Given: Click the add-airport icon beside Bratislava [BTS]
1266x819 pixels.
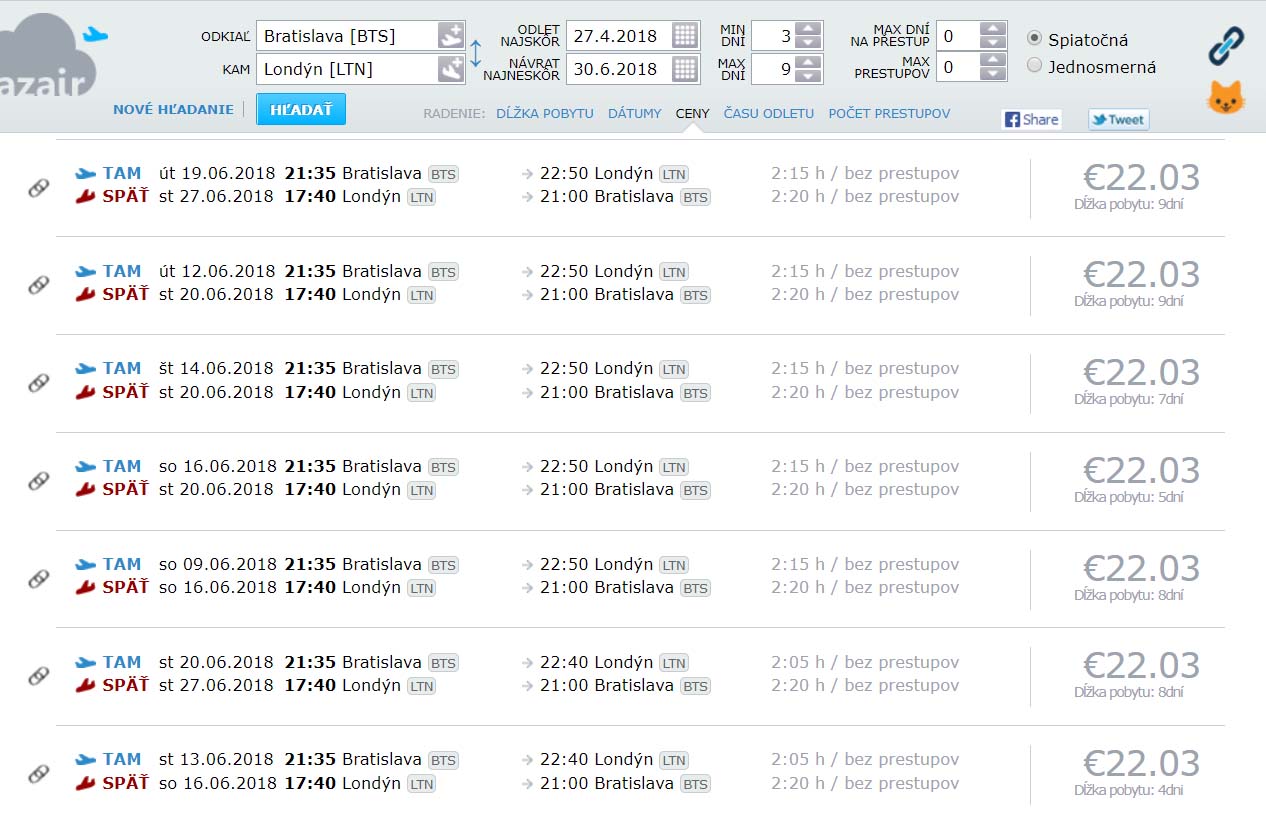Looking at the screenshot, I should tap(451, 36).
